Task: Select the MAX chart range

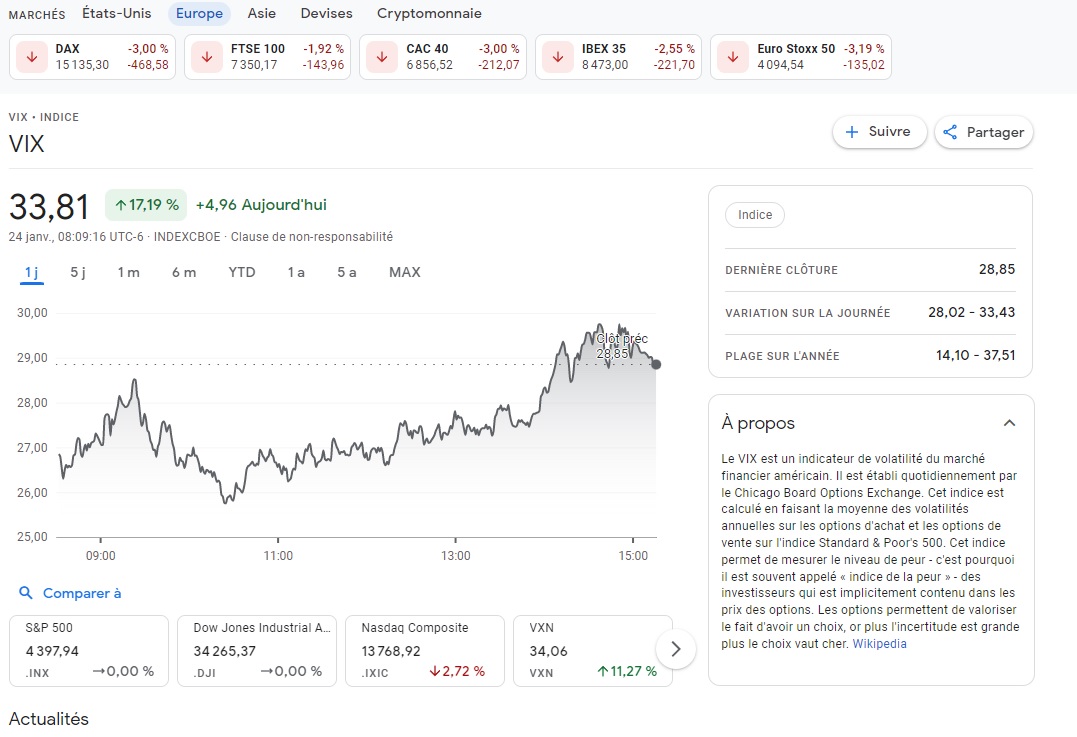Action: [405, 272]
